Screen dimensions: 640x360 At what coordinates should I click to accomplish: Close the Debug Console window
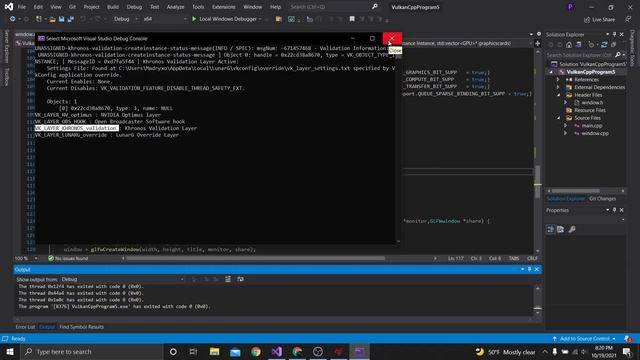click(x=392, y=38)
